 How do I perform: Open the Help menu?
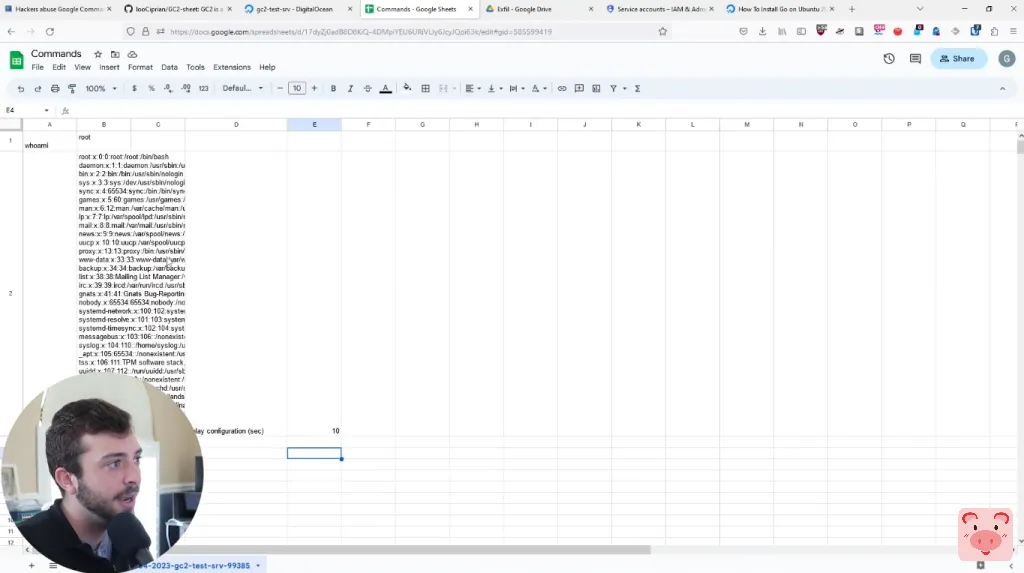[267, 67]
